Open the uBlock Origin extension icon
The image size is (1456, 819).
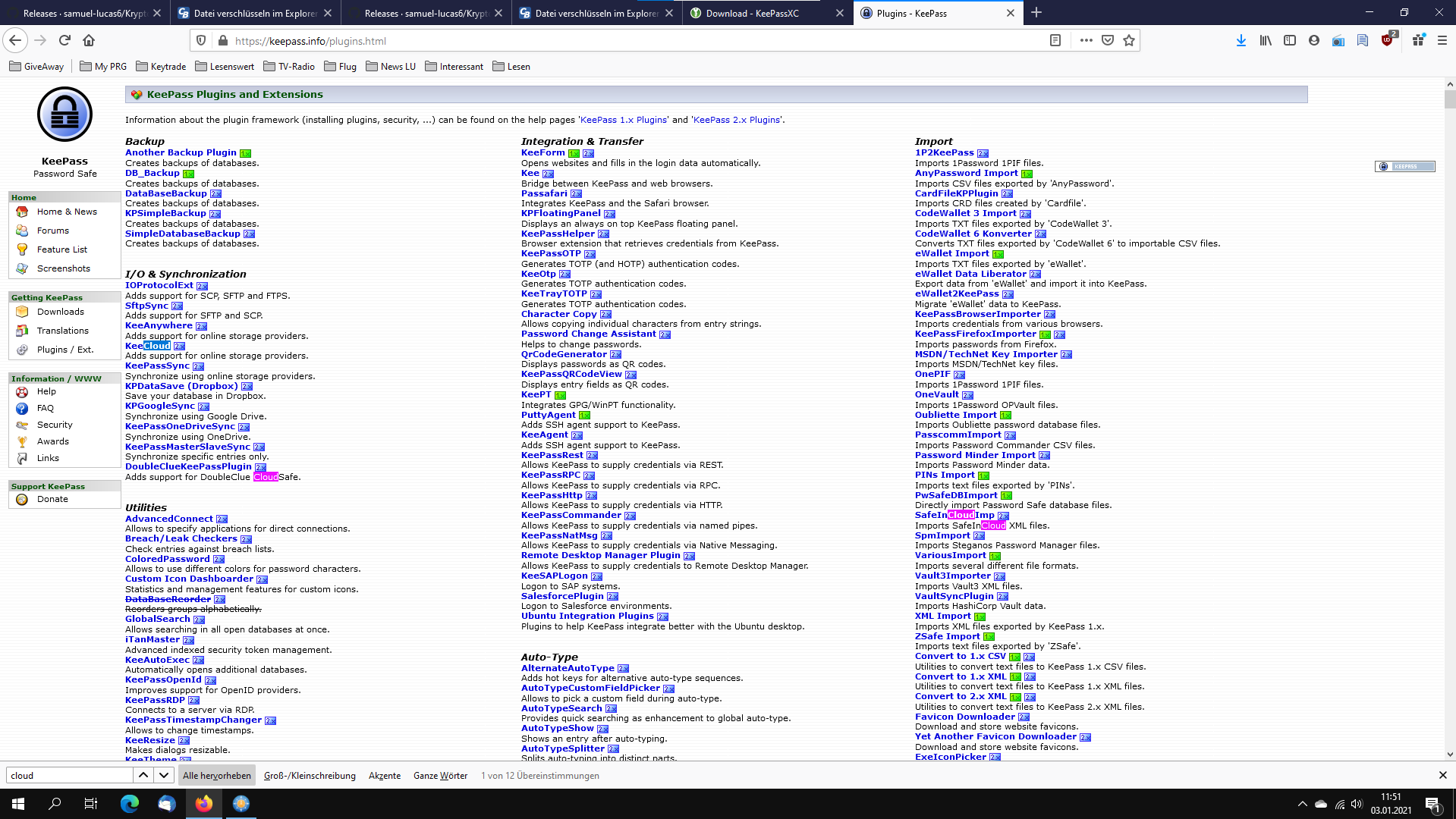click(x=1388, y=40)
